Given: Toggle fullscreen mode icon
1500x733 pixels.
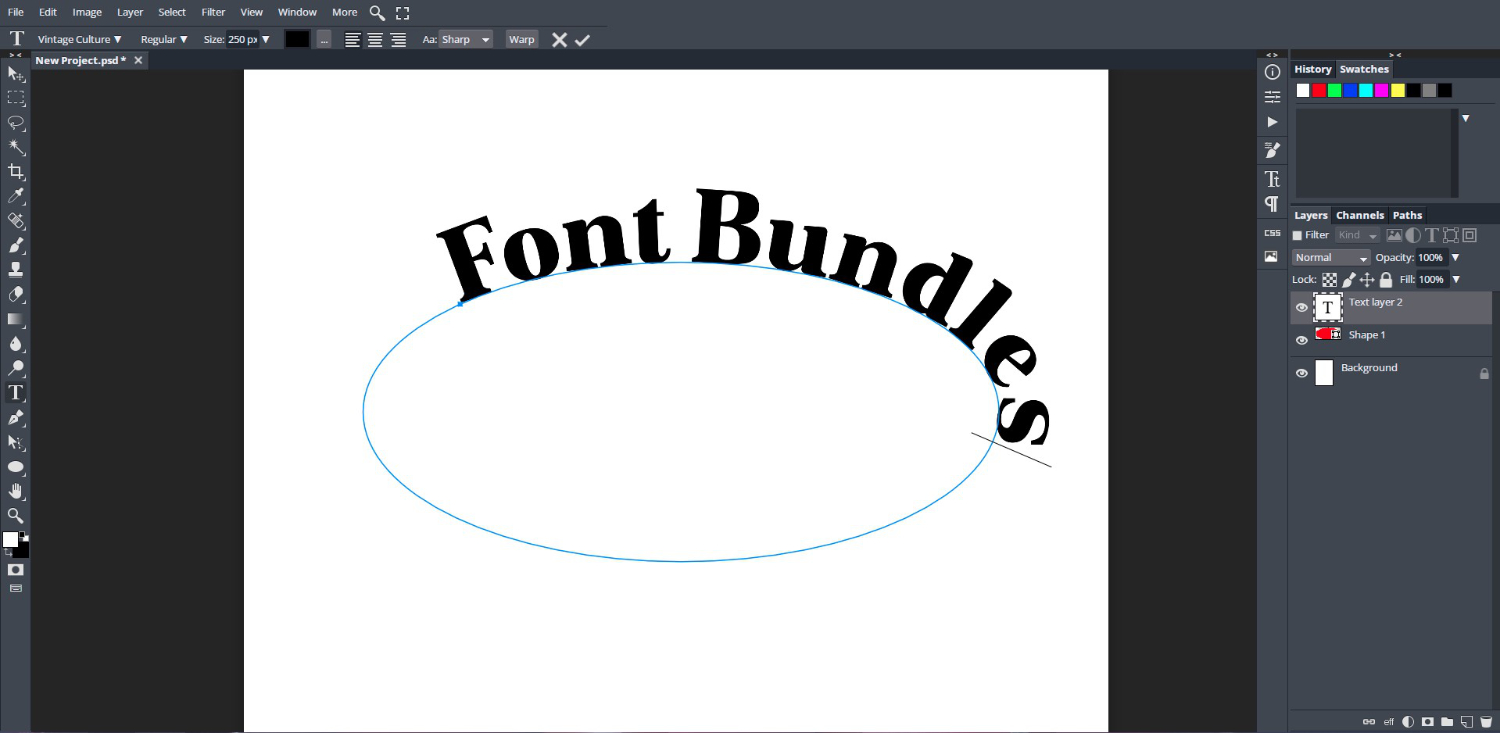Looking at the screenshot, I should (x=402, y=13).
